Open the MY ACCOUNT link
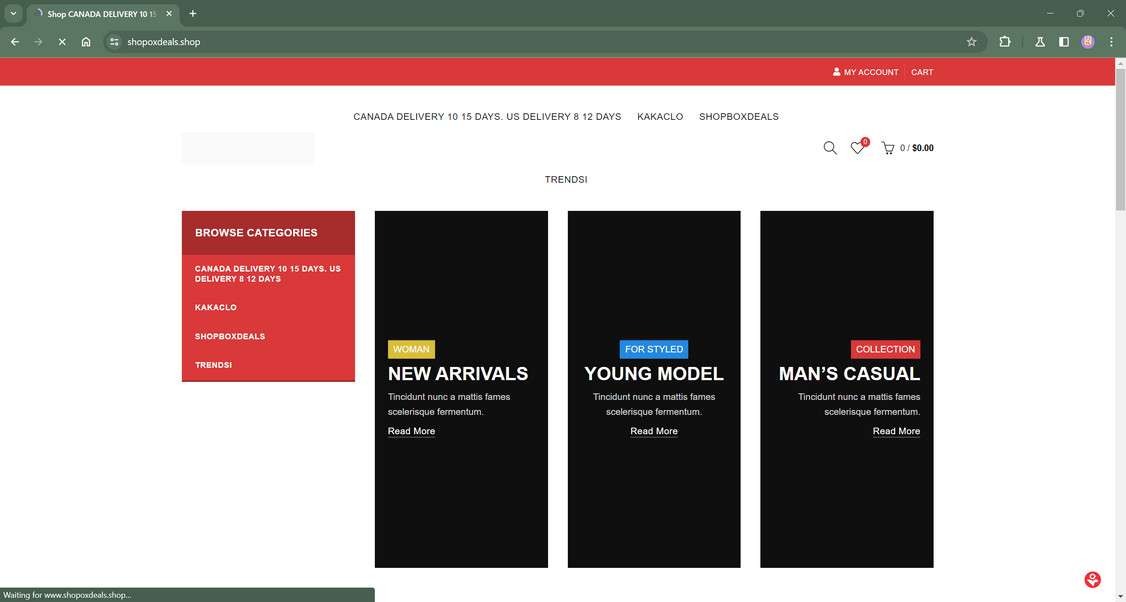The height and width of the screenshot is (602, 1126). (x=870, y=72)
